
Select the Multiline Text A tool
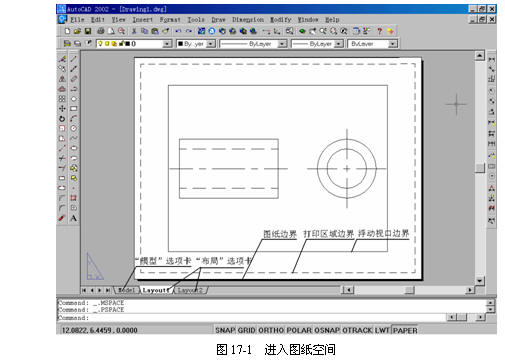(x=74, y=218)
